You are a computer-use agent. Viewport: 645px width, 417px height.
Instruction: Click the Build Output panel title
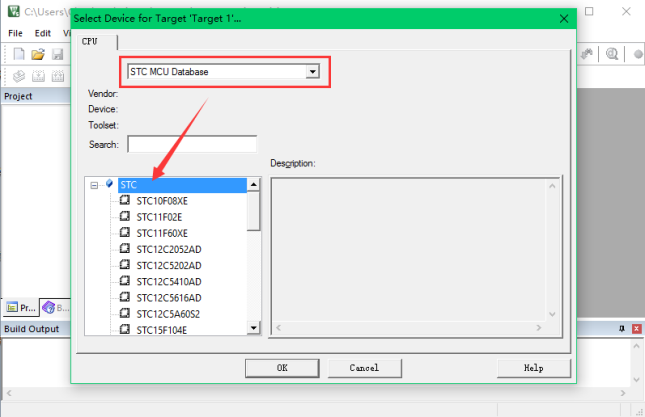pyautogui.click(x=32, y=329)
